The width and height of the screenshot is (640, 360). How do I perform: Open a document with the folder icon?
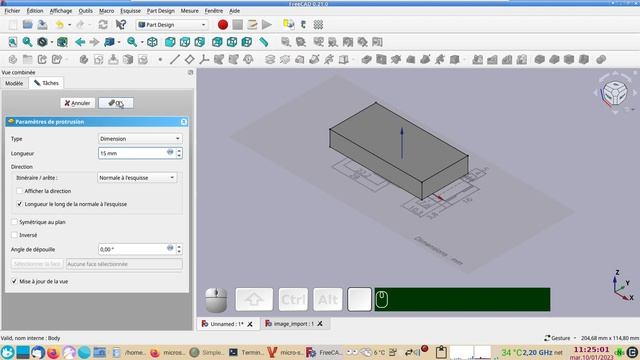pyautogui.click(x=27, y=24)
